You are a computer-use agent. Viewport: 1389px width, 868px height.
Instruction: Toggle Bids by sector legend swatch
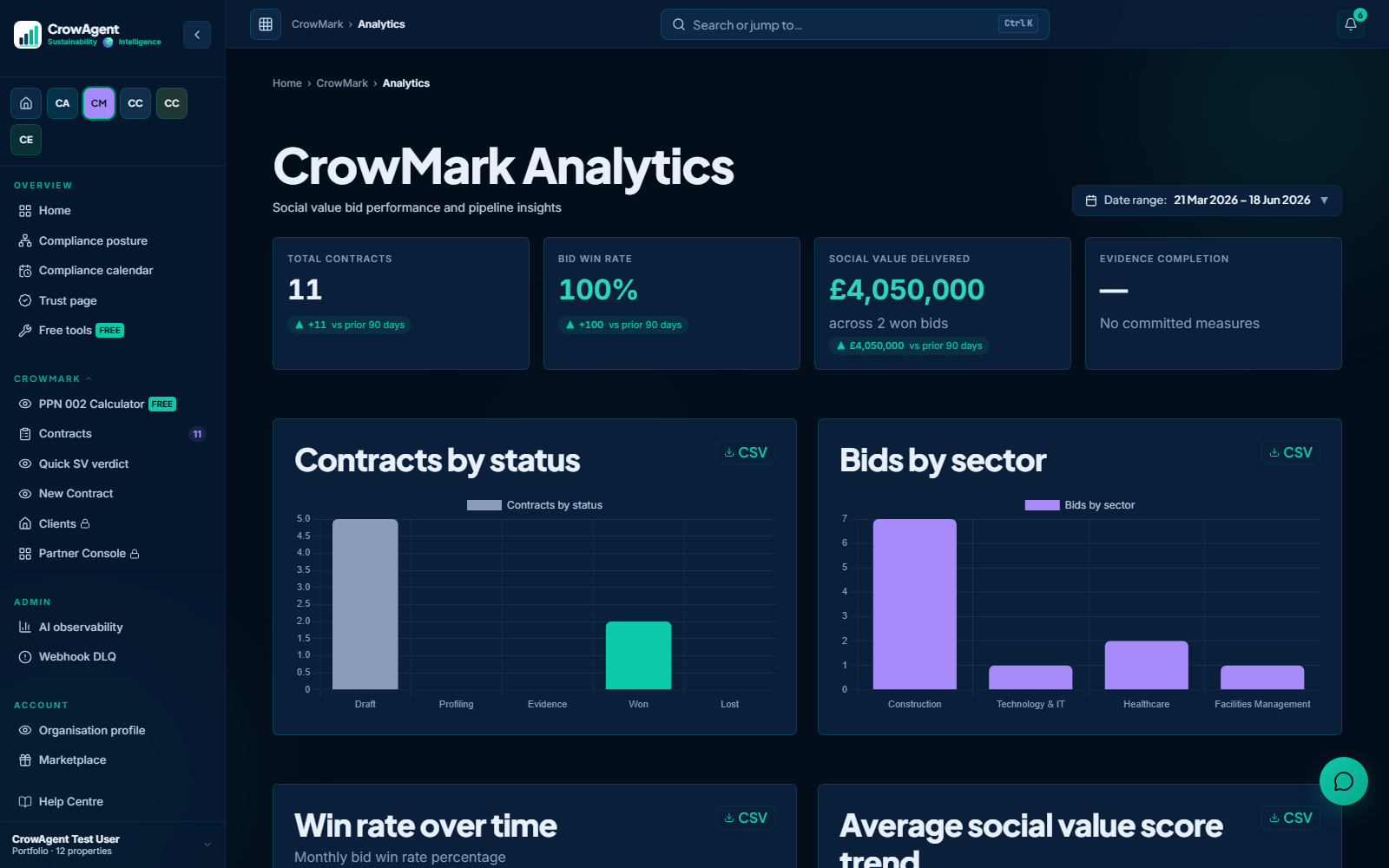click(1042, 505)
